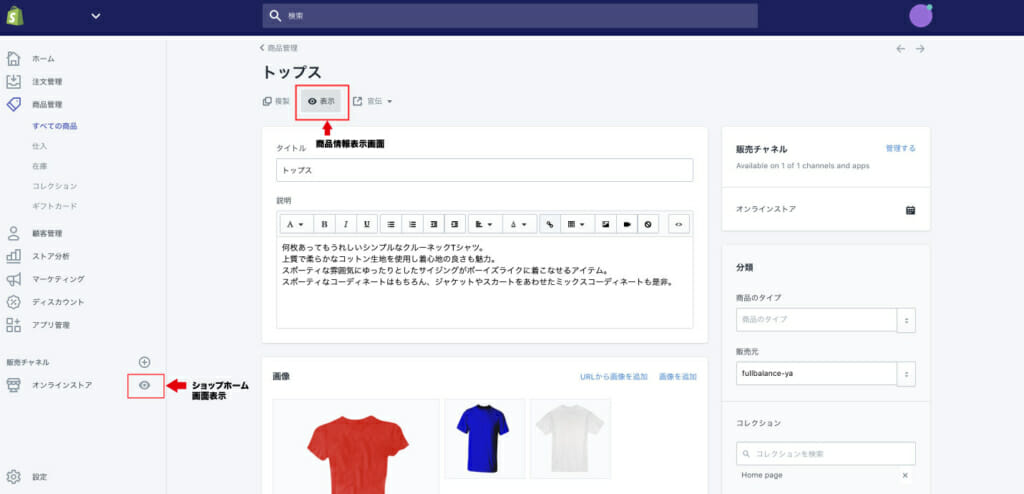Open ディスカウント in the sidebar
The width and height of the screenshot is (1024, 494).
click(58, 302)
